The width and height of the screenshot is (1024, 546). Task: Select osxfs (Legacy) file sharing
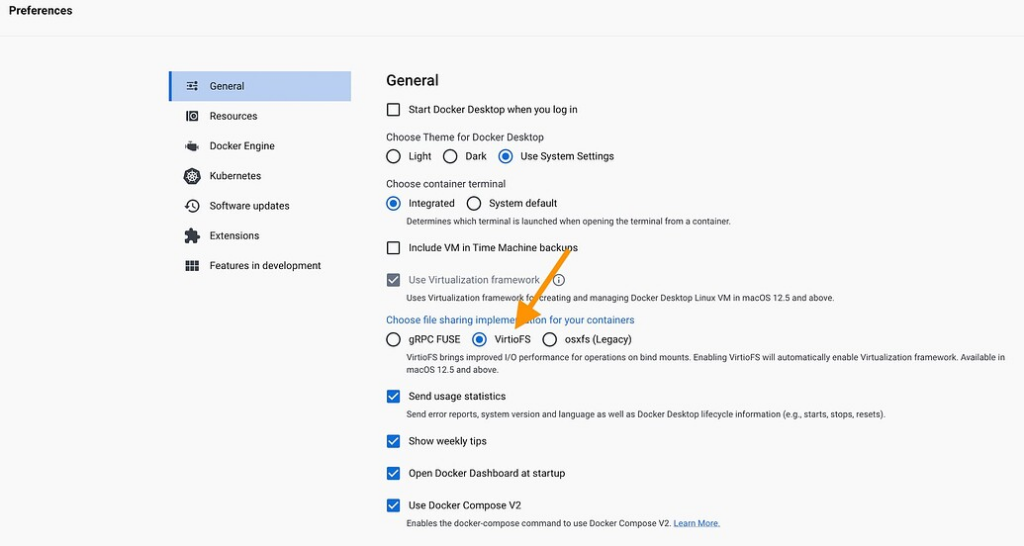click(550, 340)
